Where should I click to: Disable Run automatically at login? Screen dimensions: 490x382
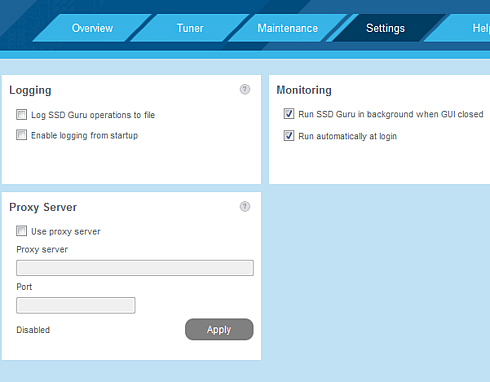(289, 136)
